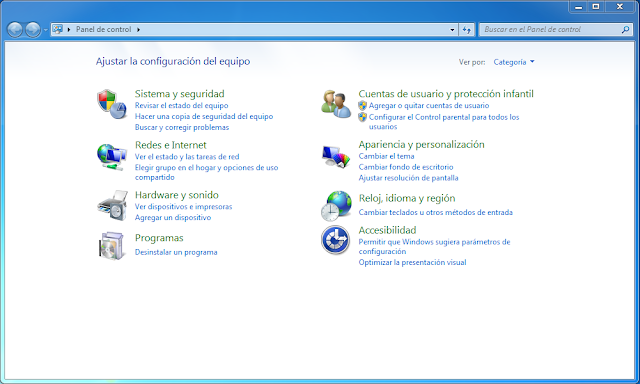The width and height of the screenshot is (640, 384).
Task: Open the Reloj, idioma y región heading
Action: pos(407,198)
